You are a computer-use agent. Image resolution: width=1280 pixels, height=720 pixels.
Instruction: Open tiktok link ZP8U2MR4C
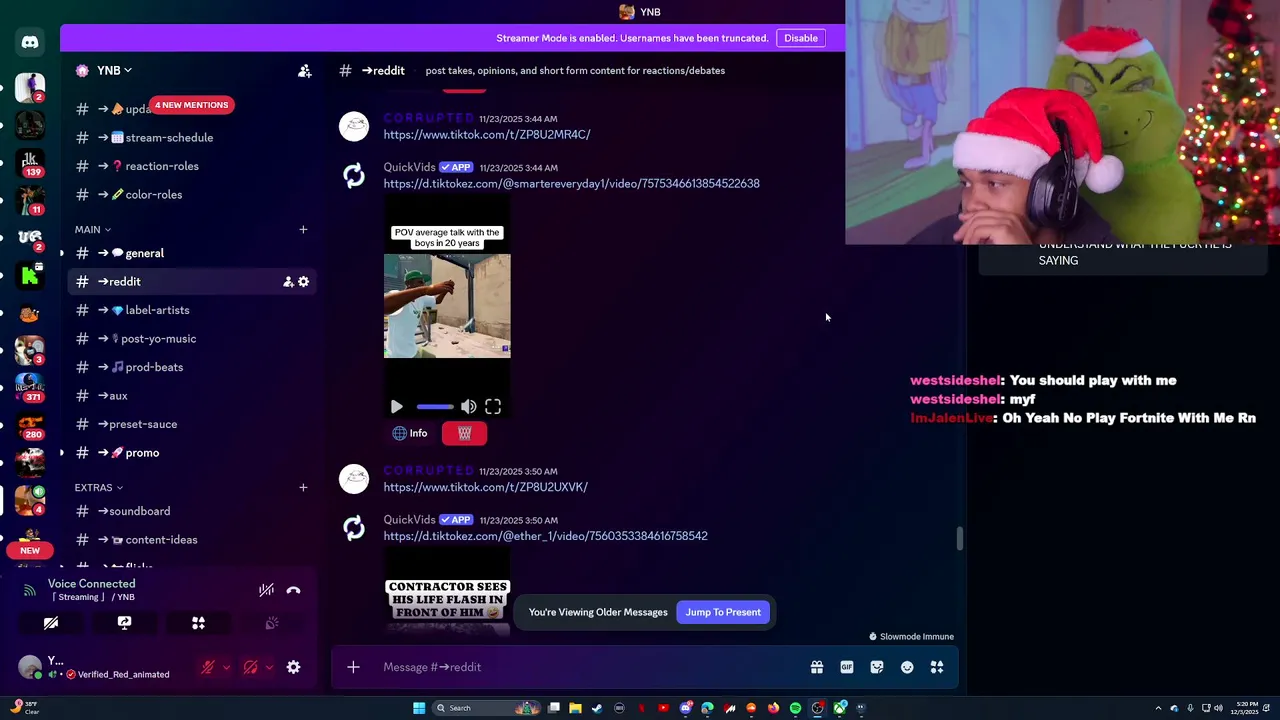point(487,134)
